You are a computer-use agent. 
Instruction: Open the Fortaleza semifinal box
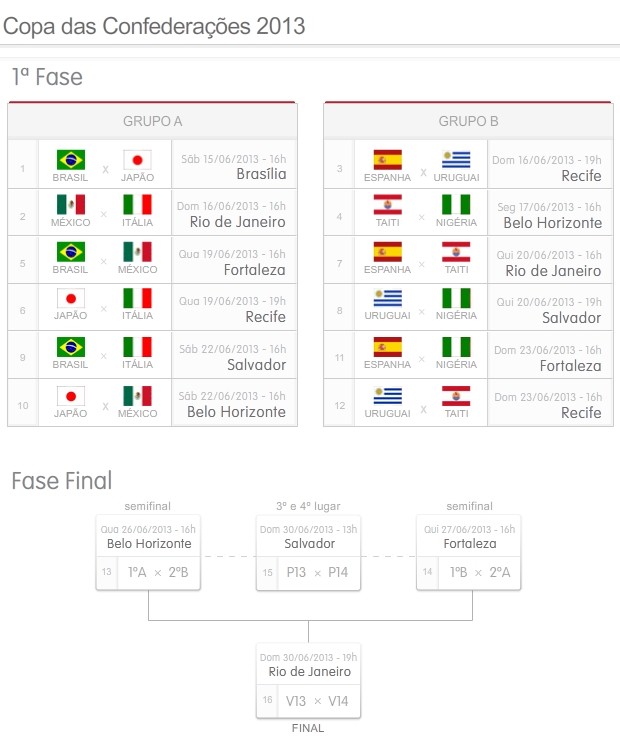469,552
